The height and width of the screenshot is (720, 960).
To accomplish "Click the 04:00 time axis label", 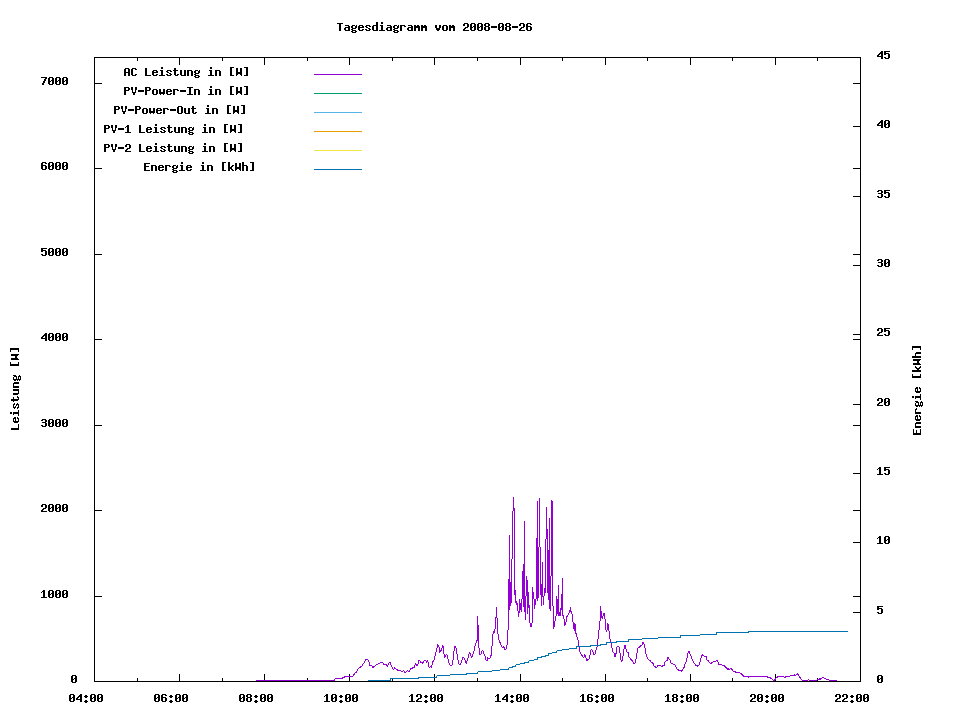I will coord(87,698).
